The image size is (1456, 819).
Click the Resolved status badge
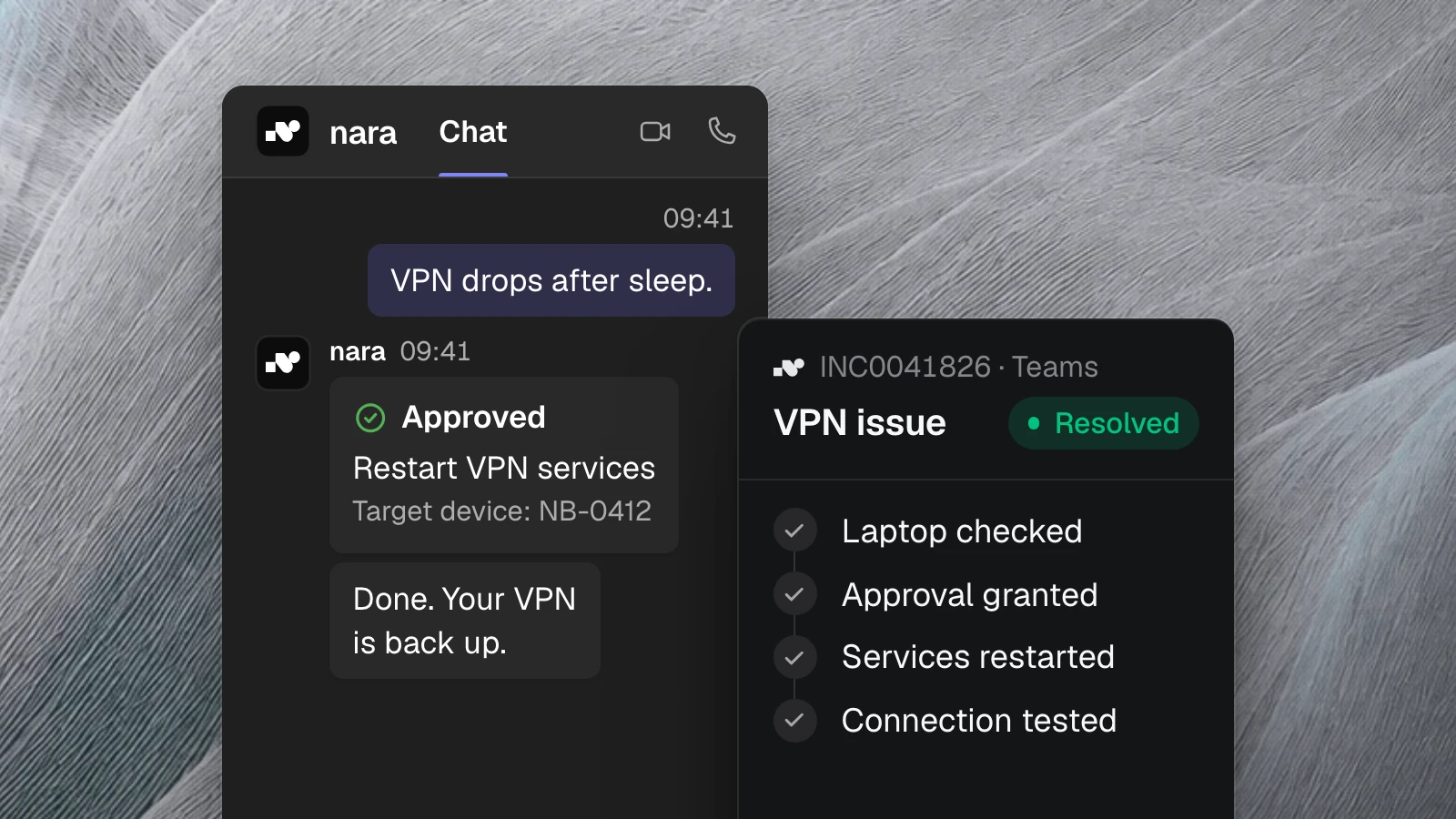click(1103, 423)
